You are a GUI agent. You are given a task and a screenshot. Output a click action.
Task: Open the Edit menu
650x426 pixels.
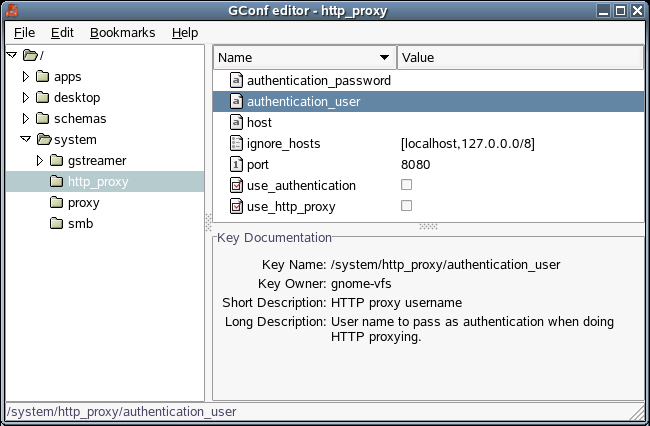(x=62, y=32)
